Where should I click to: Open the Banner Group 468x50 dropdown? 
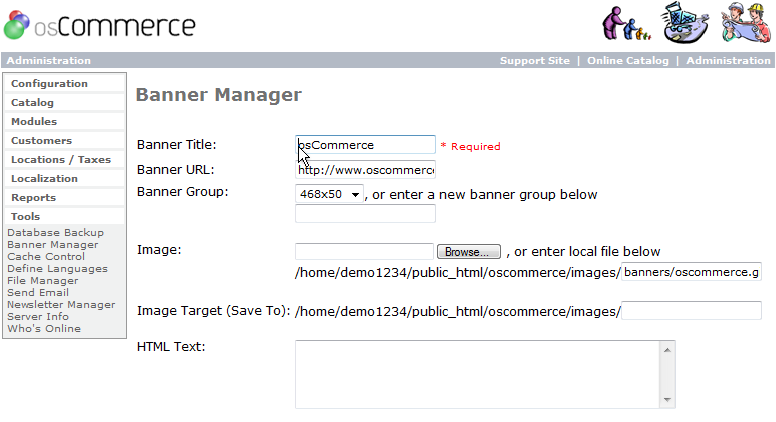pyautogui.click(x=329, y=194)
